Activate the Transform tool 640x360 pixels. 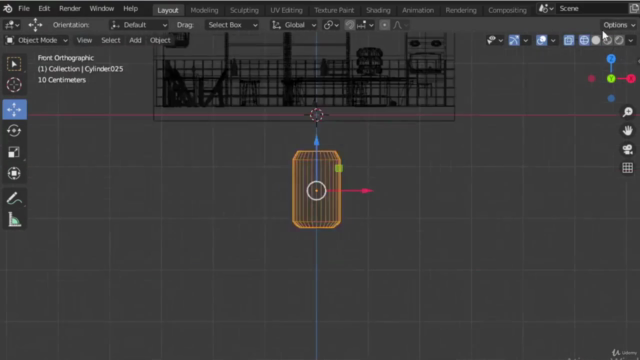14,173
